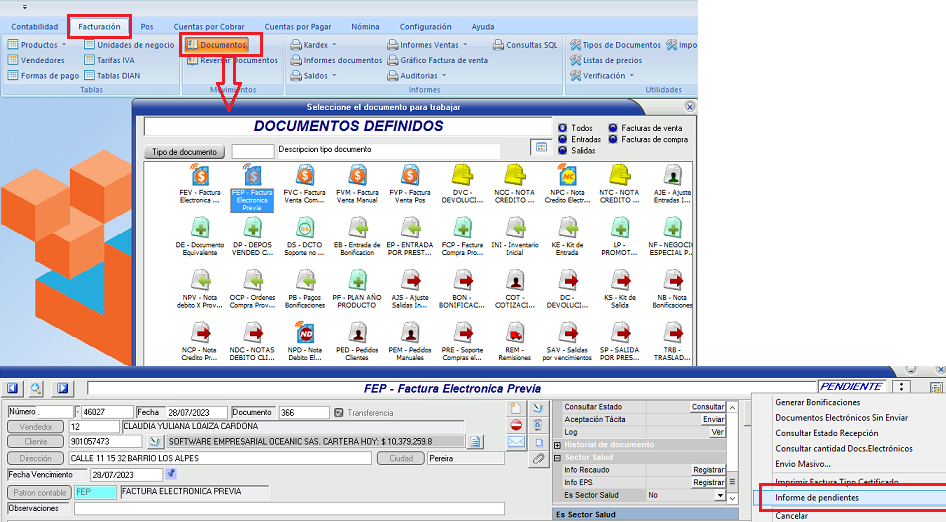Toggle the Transferencia checkbox
This screenshot has height=522, width=946.
339,412
